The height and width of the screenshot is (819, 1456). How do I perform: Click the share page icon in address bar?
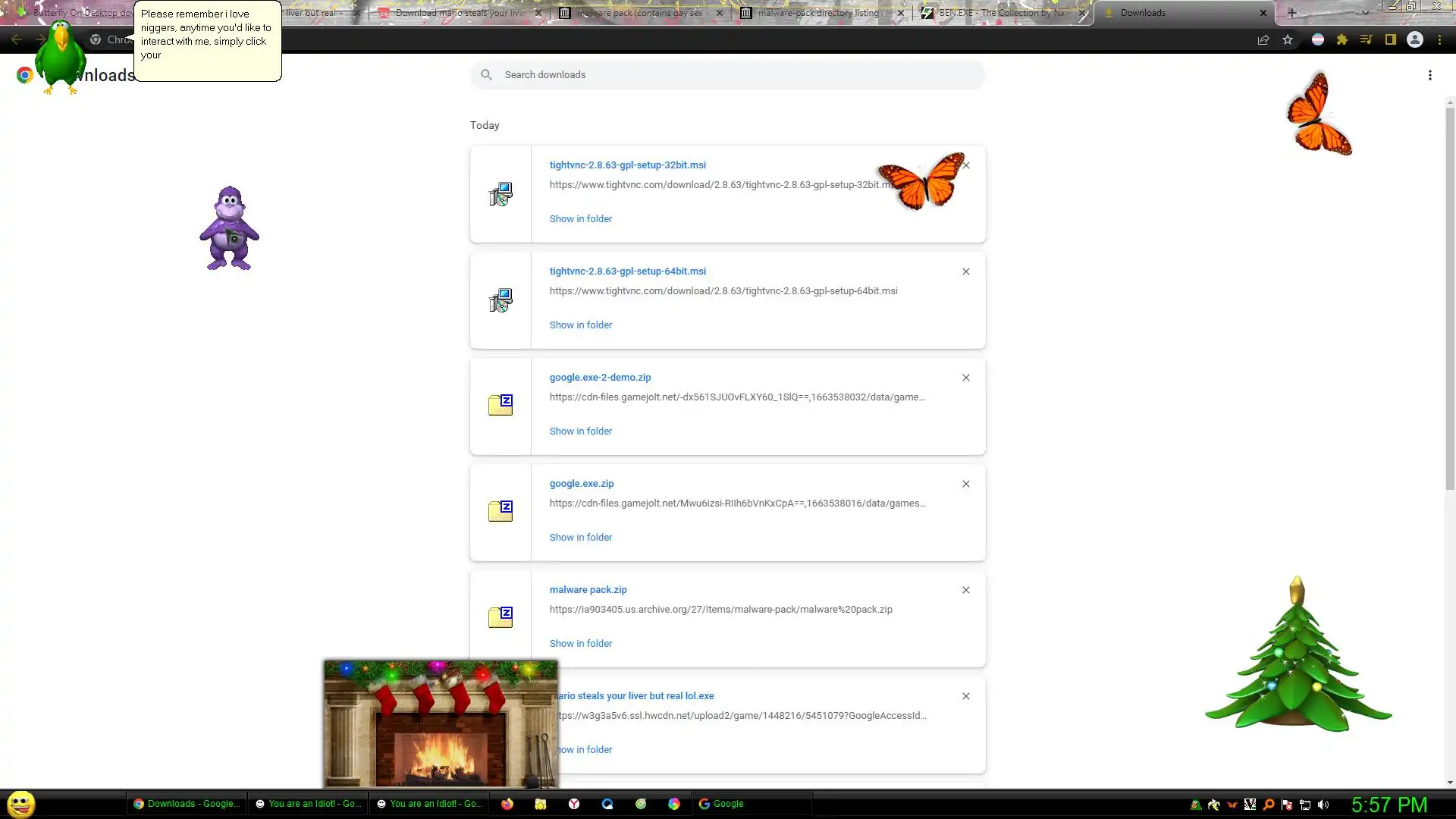pos(1263,40)
